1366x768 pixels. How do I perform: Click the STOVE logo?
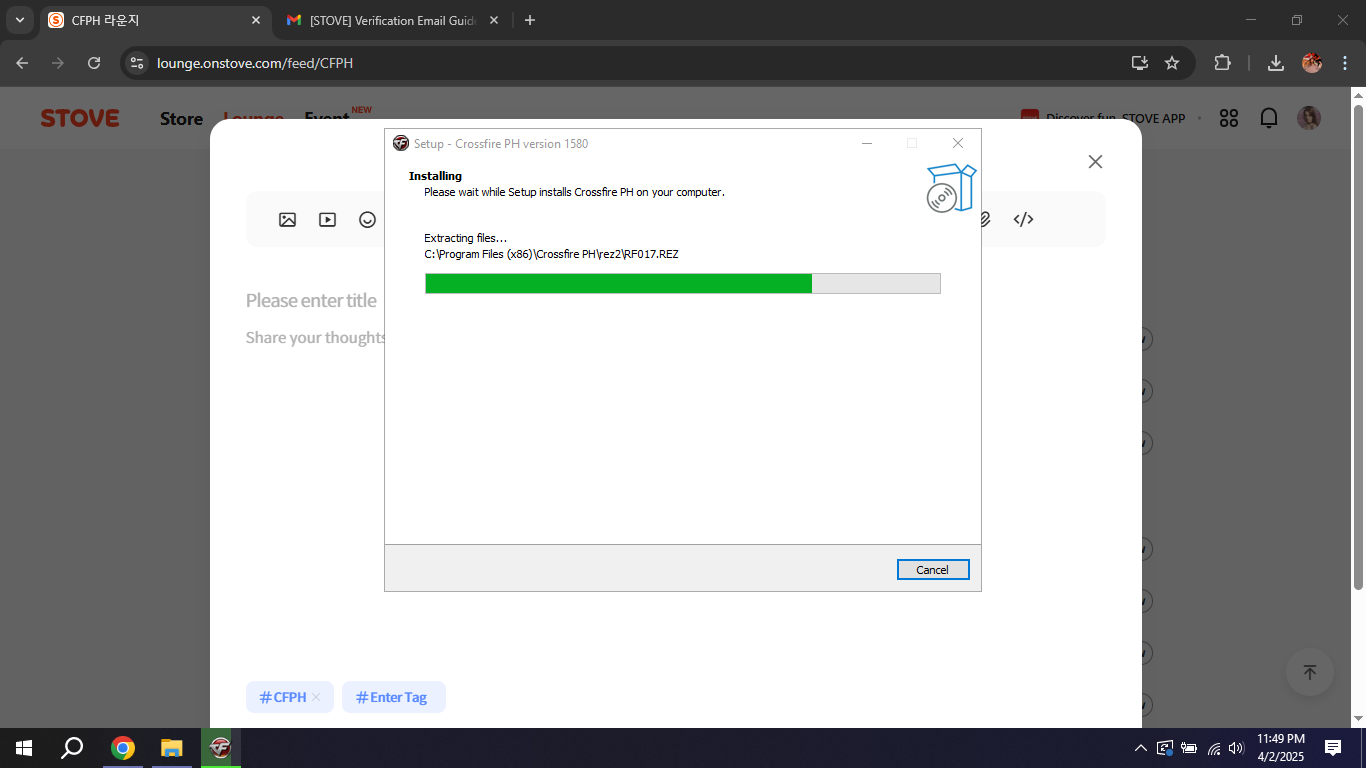[80, 118]
